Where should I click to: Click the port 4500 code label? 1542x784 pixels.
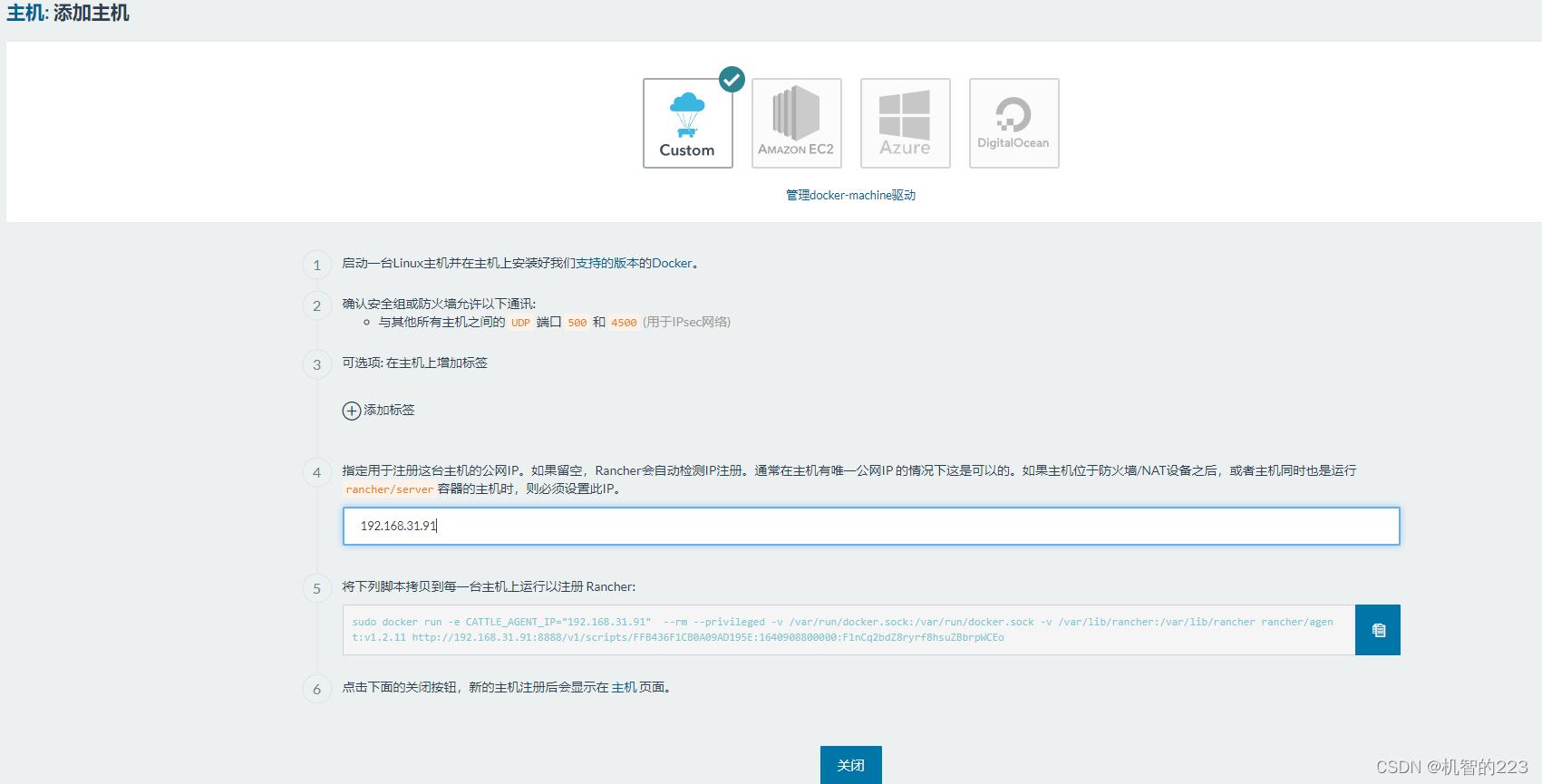(624, 323)
